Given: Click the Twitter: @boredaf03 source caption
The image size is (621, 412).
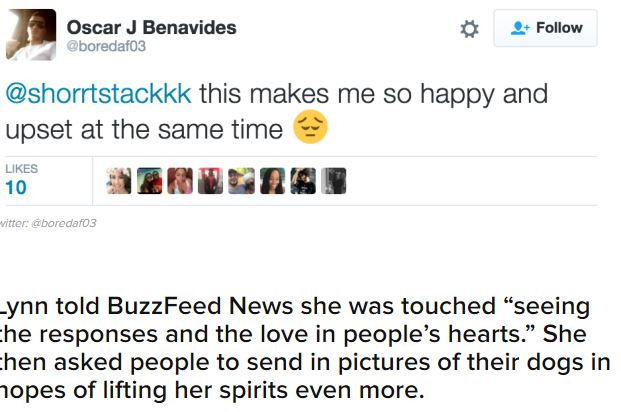Looking at the screenshot, I should click(48, 222).
